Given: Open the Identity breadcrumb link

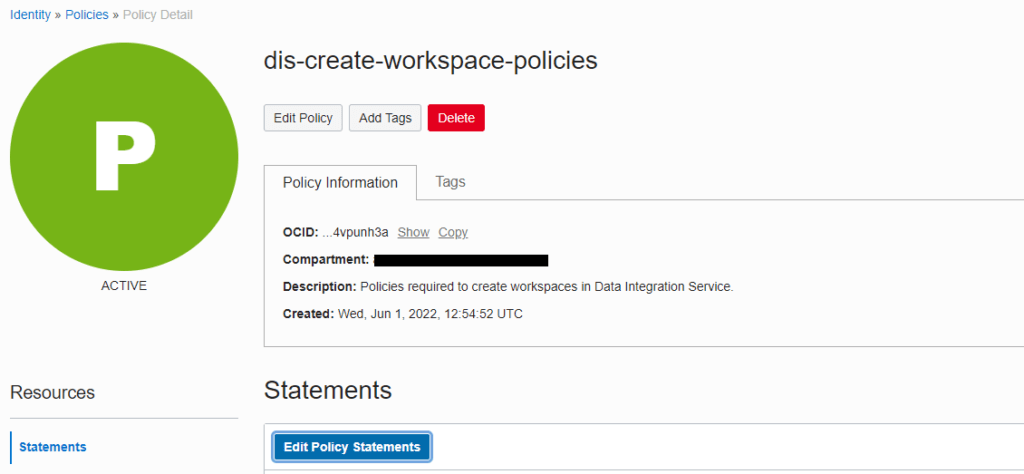Looking at the screenshot, I should coord(30,14).
